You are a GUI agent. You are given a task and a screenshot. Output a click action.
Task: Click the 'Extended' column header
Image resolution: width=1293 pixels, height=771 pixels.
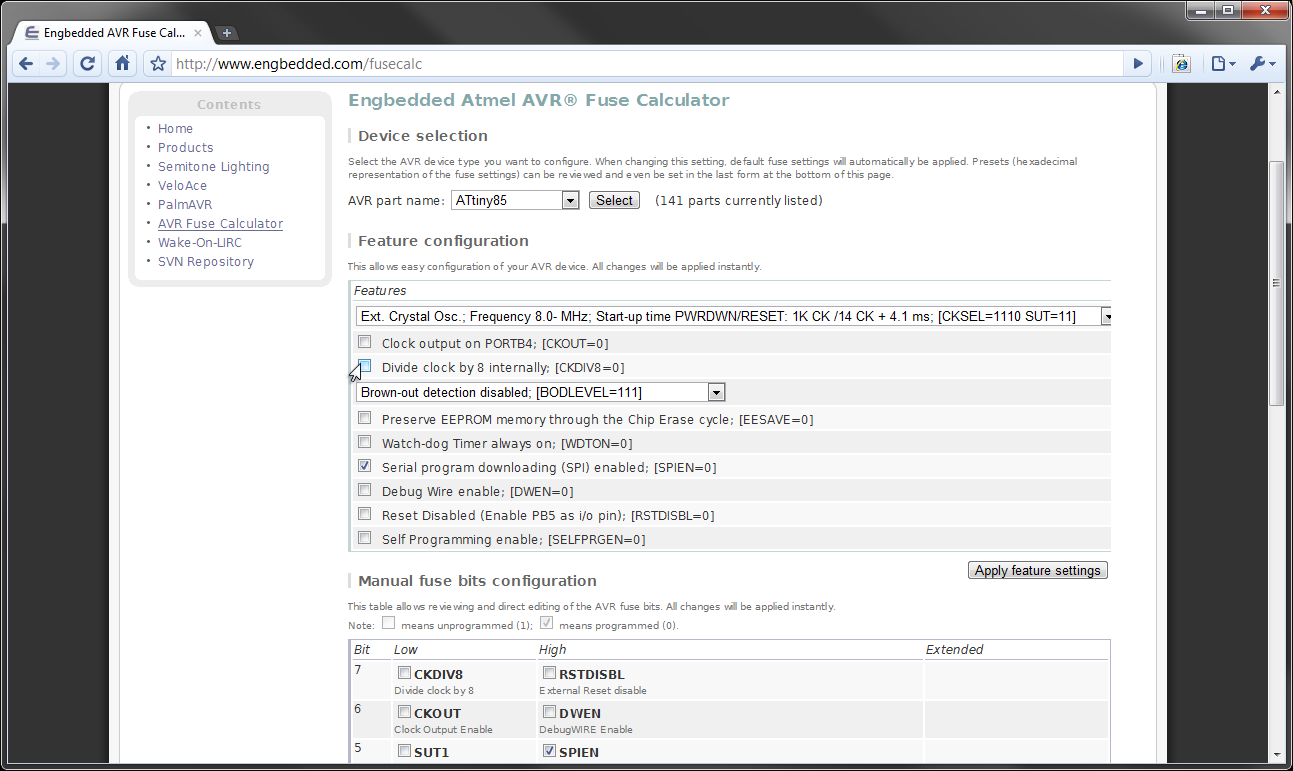click(x=954, y=649)
